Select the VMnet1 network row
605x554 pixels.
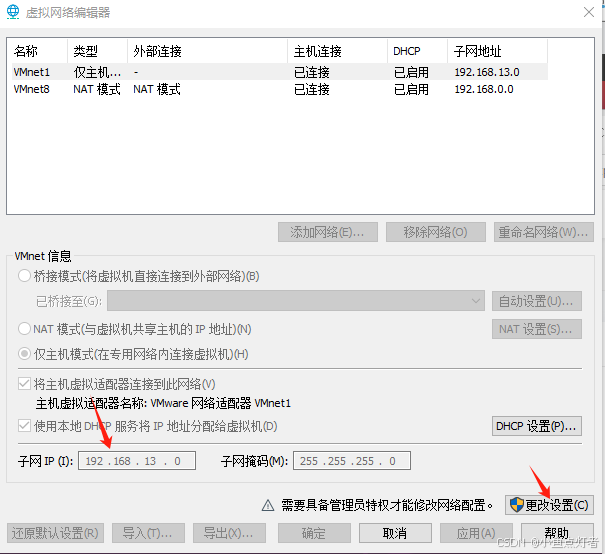click(280, 72)
